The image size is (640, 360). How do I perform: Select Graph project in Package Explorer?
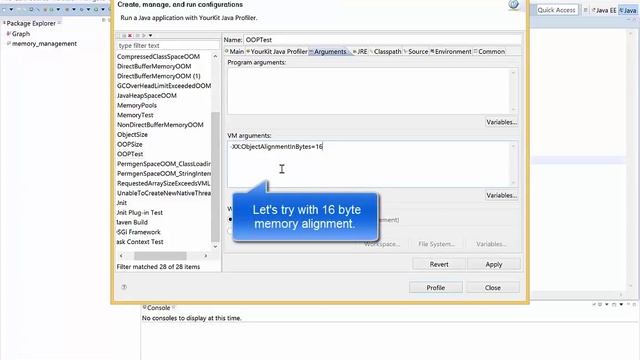[x=18, y=34]
